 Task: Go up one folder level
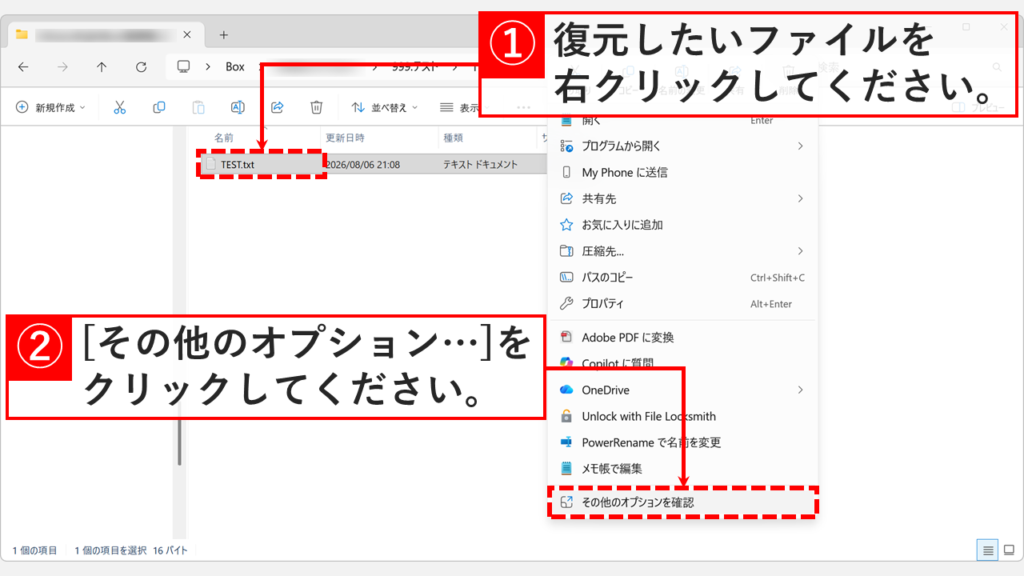click(102, 67)
